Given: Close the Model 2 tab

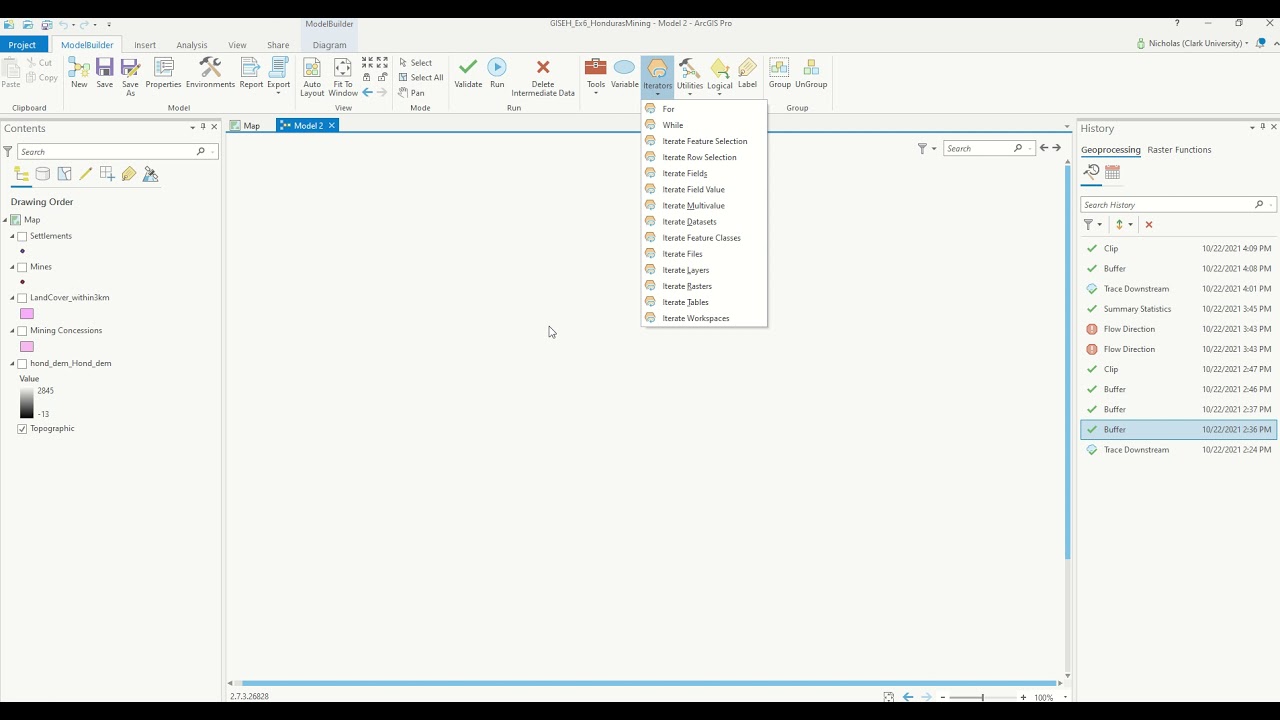Looking at the screenshot, I should tap(332, 125).
